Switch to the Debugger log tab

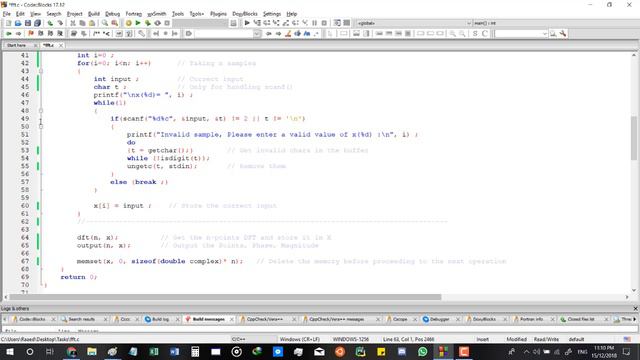(439, 319)
